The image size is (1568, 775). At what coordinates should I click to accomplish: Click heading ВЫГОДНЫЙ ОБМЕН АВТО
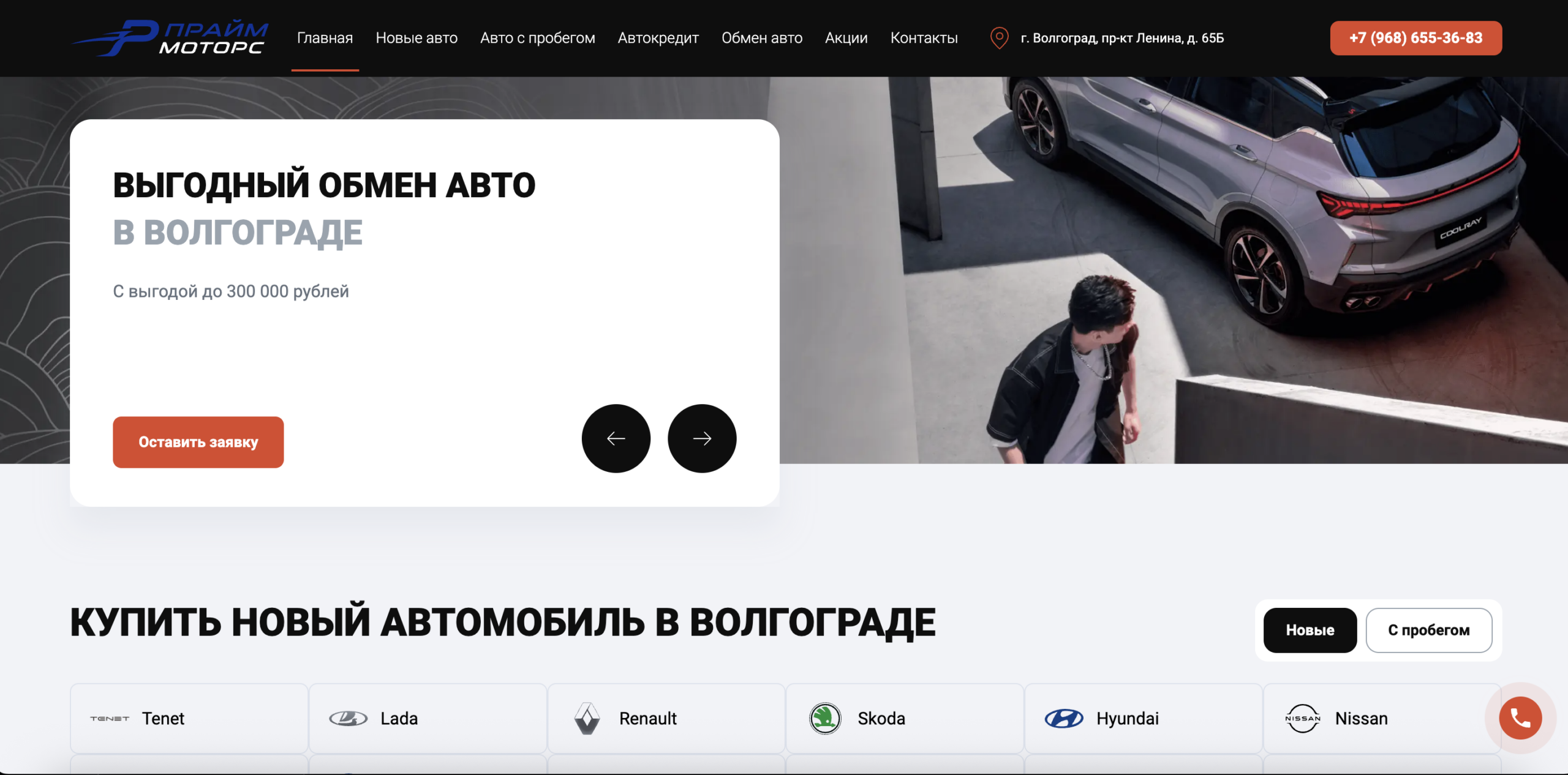tap(324, 185)
